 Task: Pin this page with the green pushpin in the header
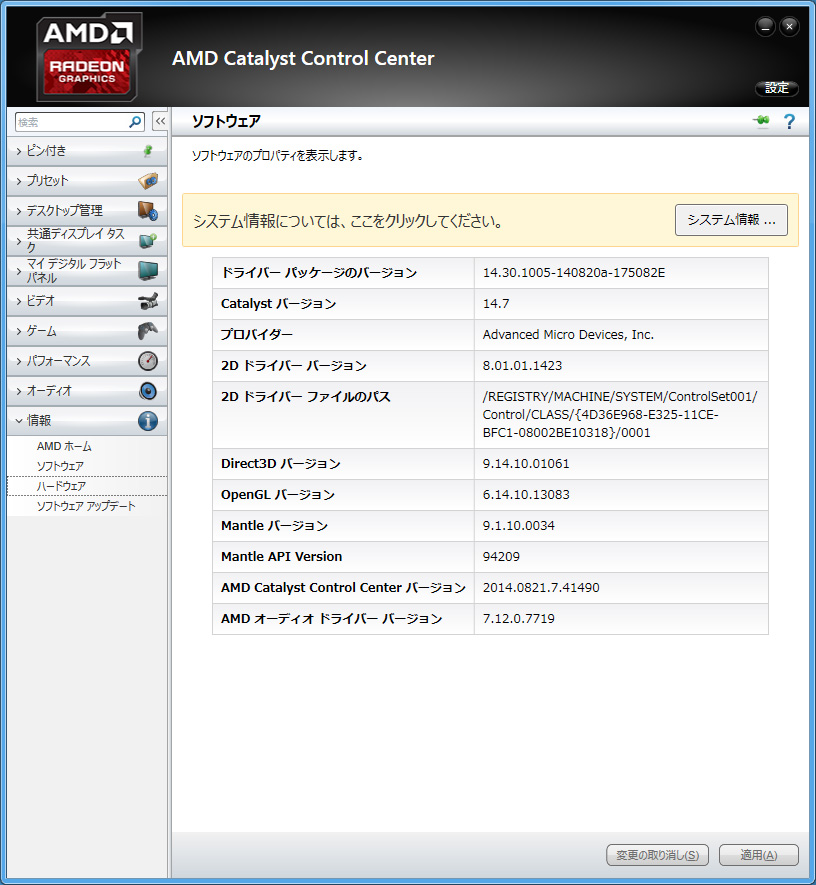[x=761, y=120]
